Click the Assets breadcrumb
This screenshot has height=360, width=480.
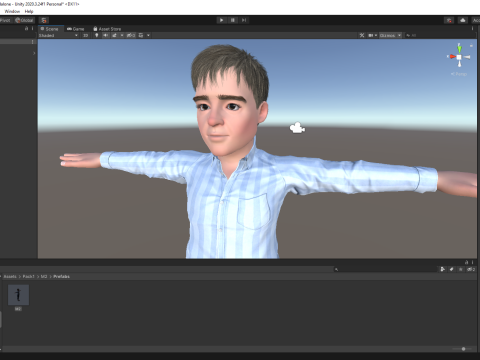[x=10, y=277]
